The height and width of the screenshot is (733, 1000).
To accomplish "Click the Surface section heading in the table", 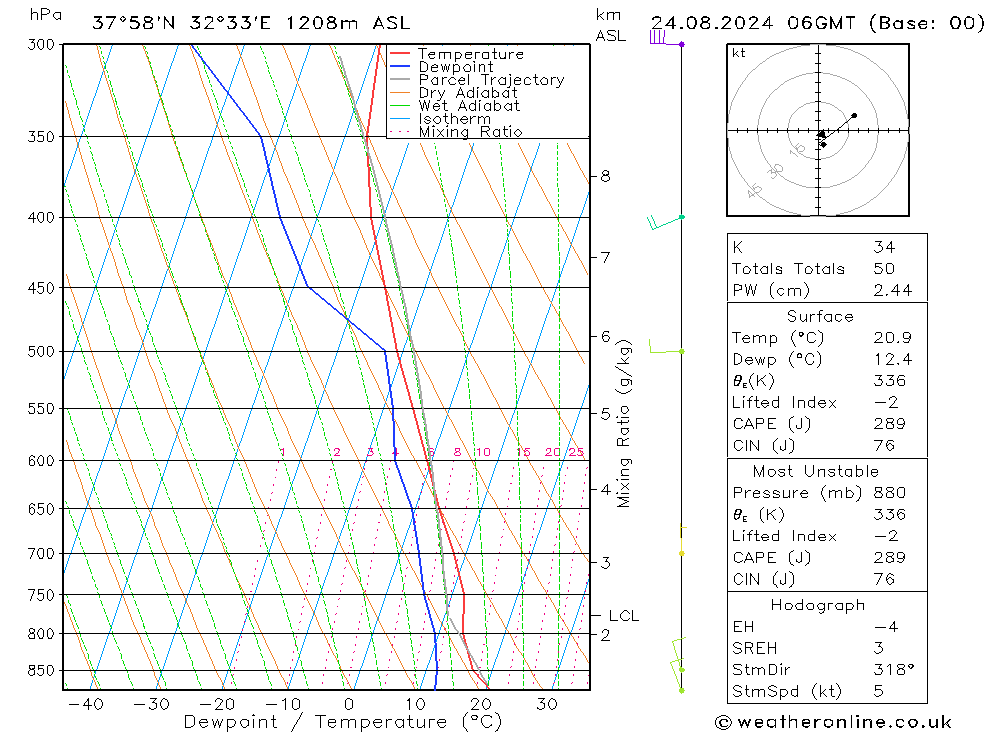I will click(820, 316).
